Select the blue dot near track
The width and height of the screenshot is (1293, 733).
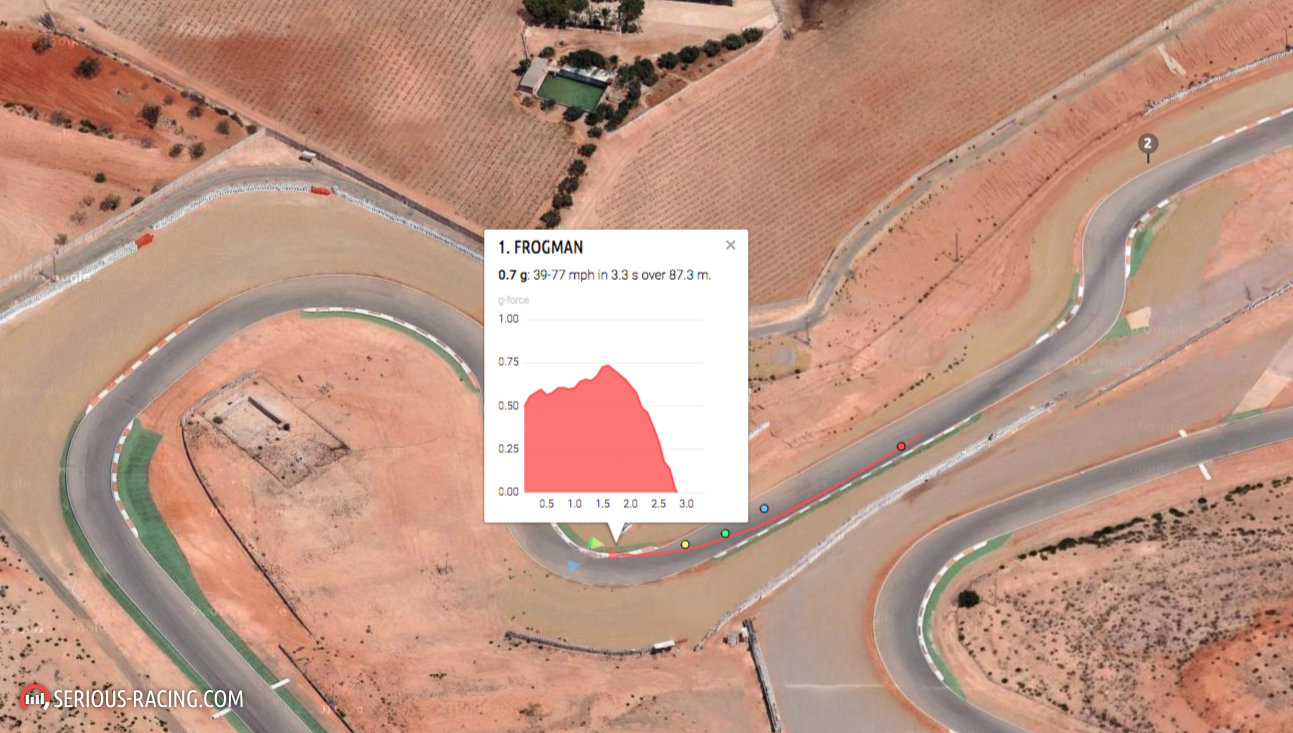(x=764, y=509)
